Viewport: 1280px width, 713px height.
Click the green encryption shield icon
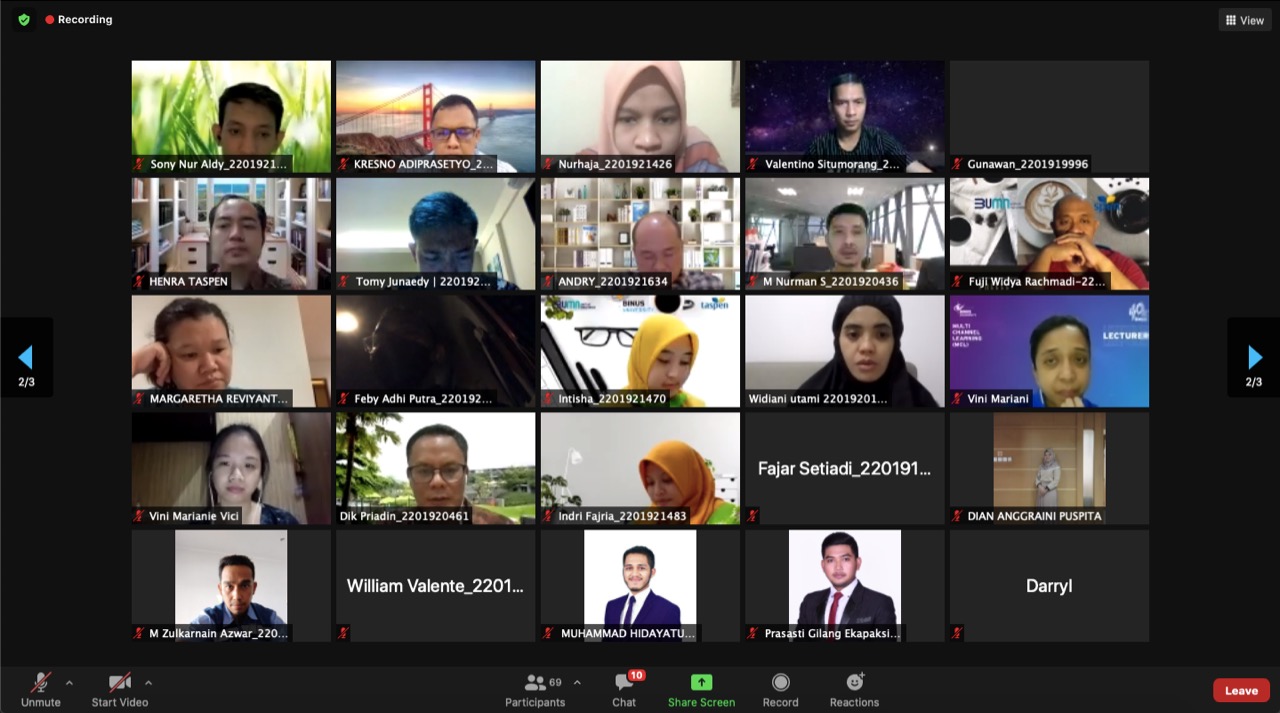coord(24,19)
